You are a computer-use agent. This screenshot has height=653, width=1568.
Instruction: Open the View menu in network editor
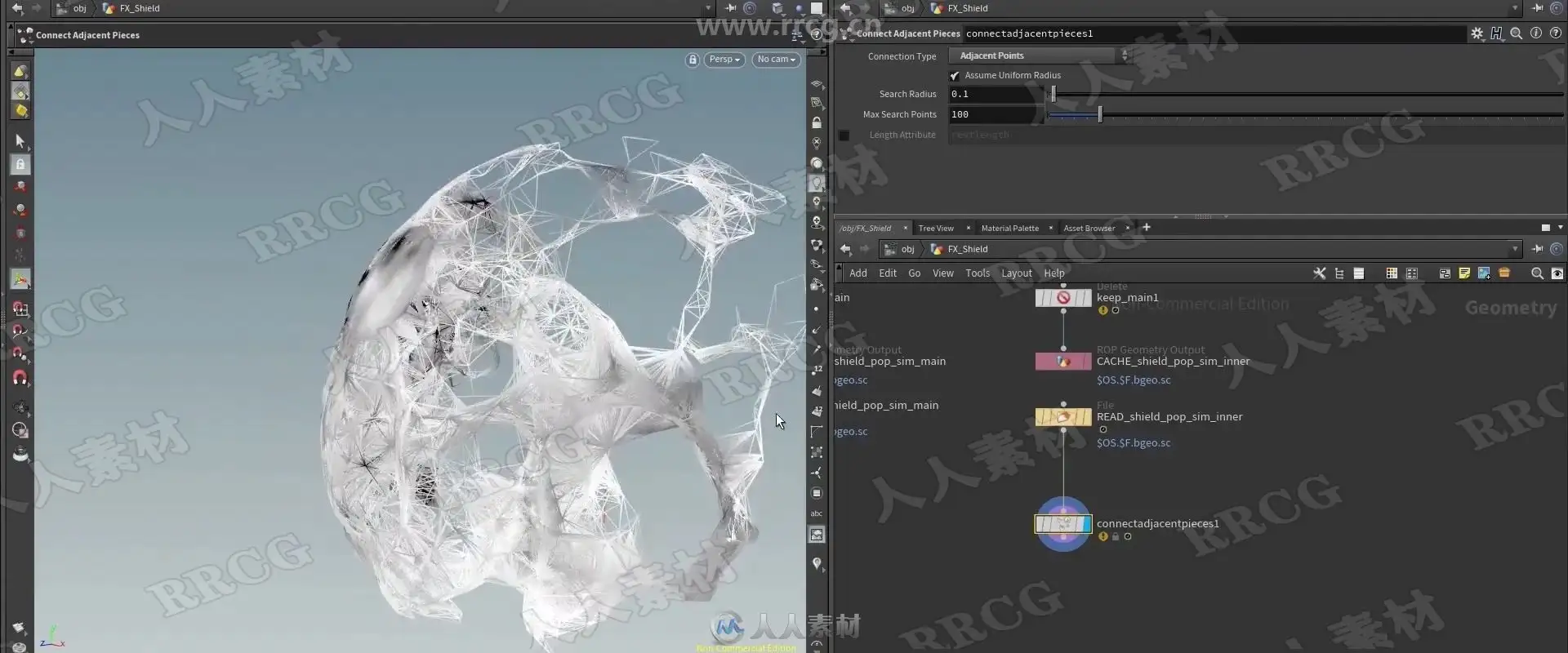[943, 273]
